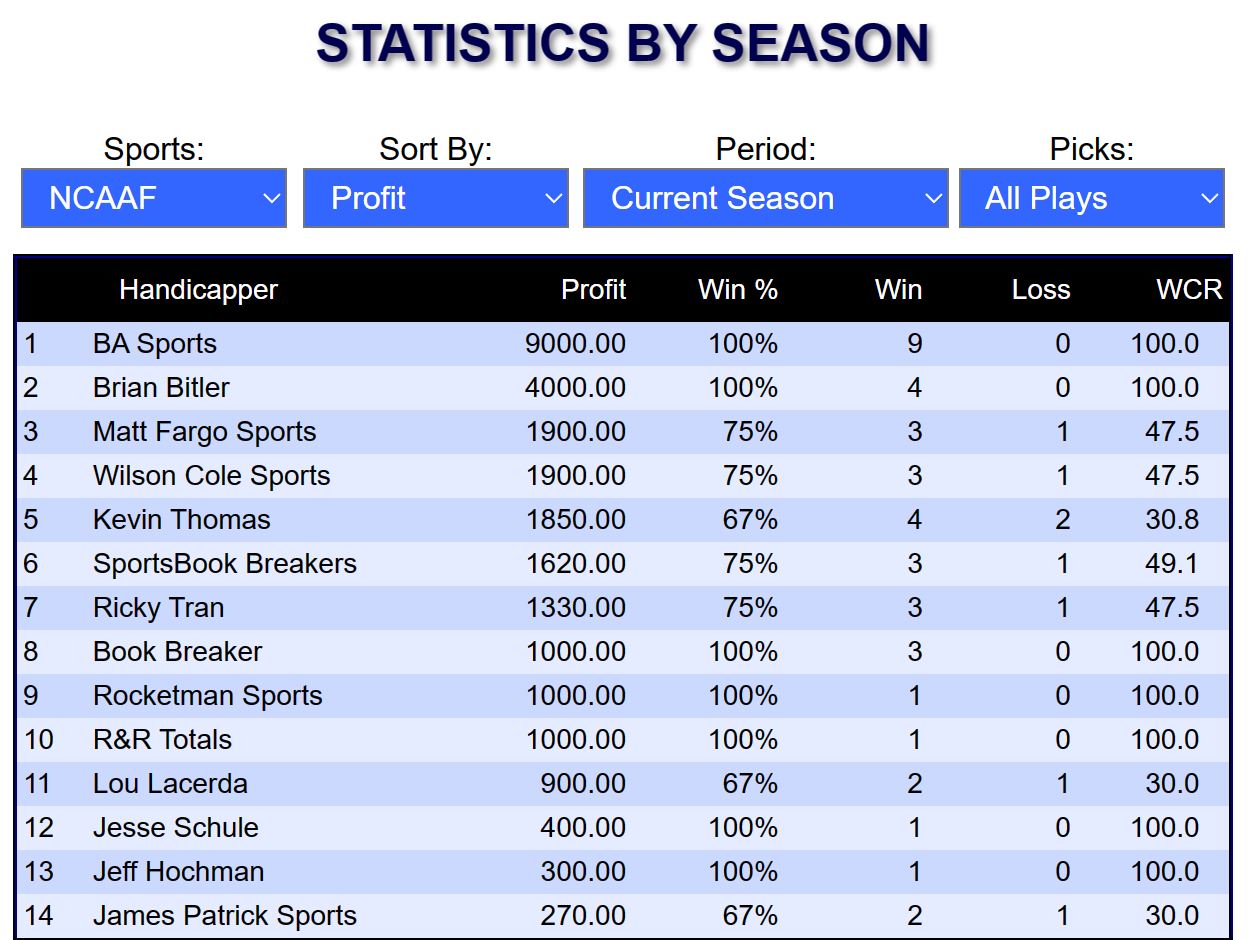Expand the Picks All Plays dropdown

click(x=1092, y=198)
